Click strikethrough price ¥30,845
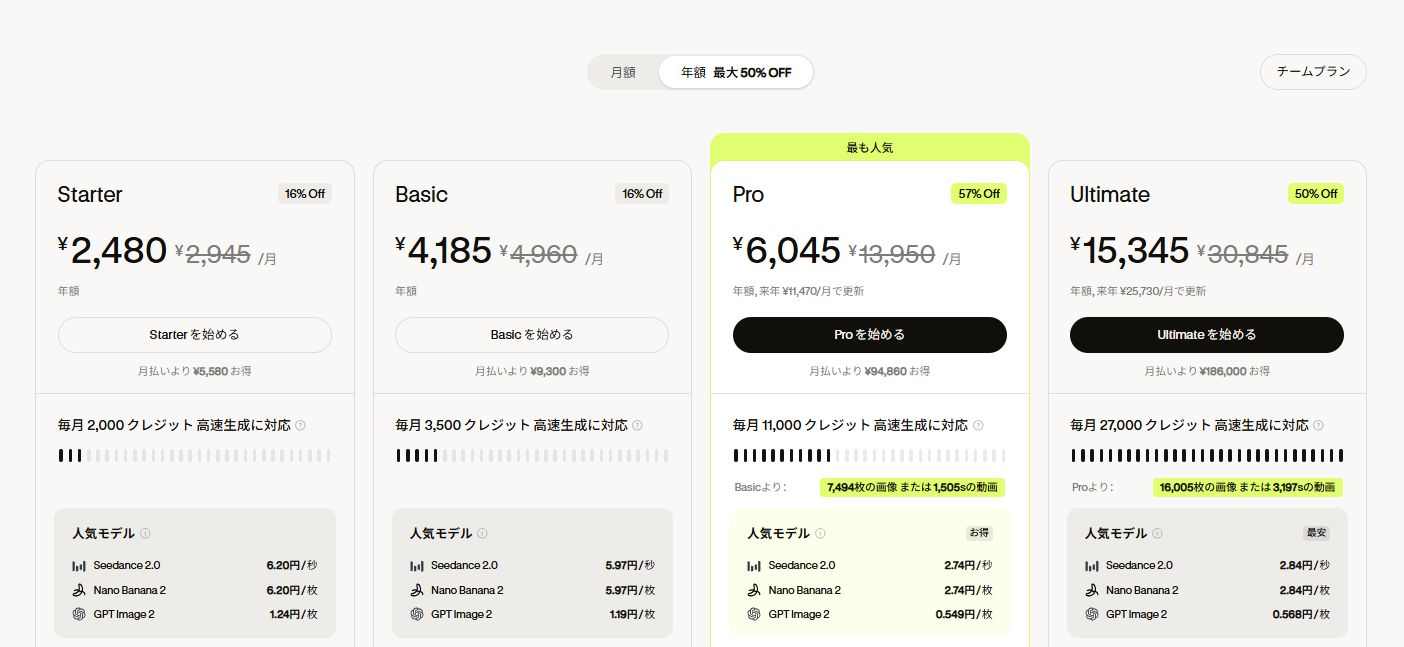The width and height of the screenshot is (1404, 647). [1243, 255]
